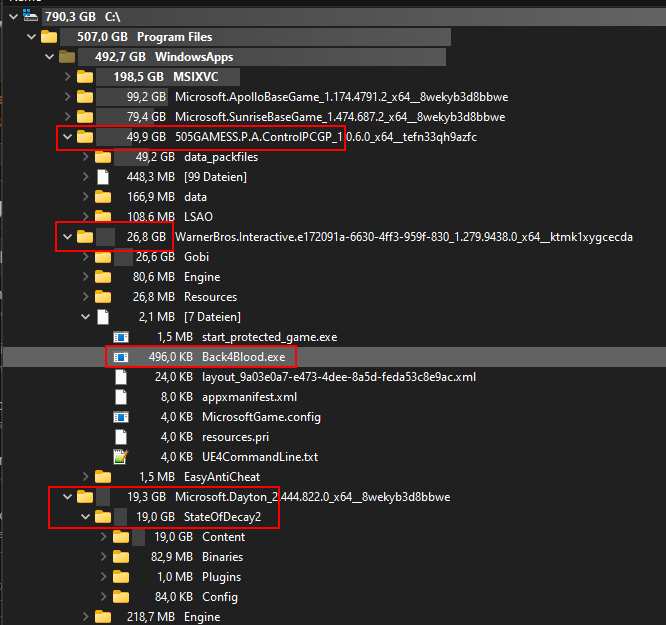Viewport: 666px width, 625px height.
Task: Click the 26,8 GB size value
Action: coord(146,237)
